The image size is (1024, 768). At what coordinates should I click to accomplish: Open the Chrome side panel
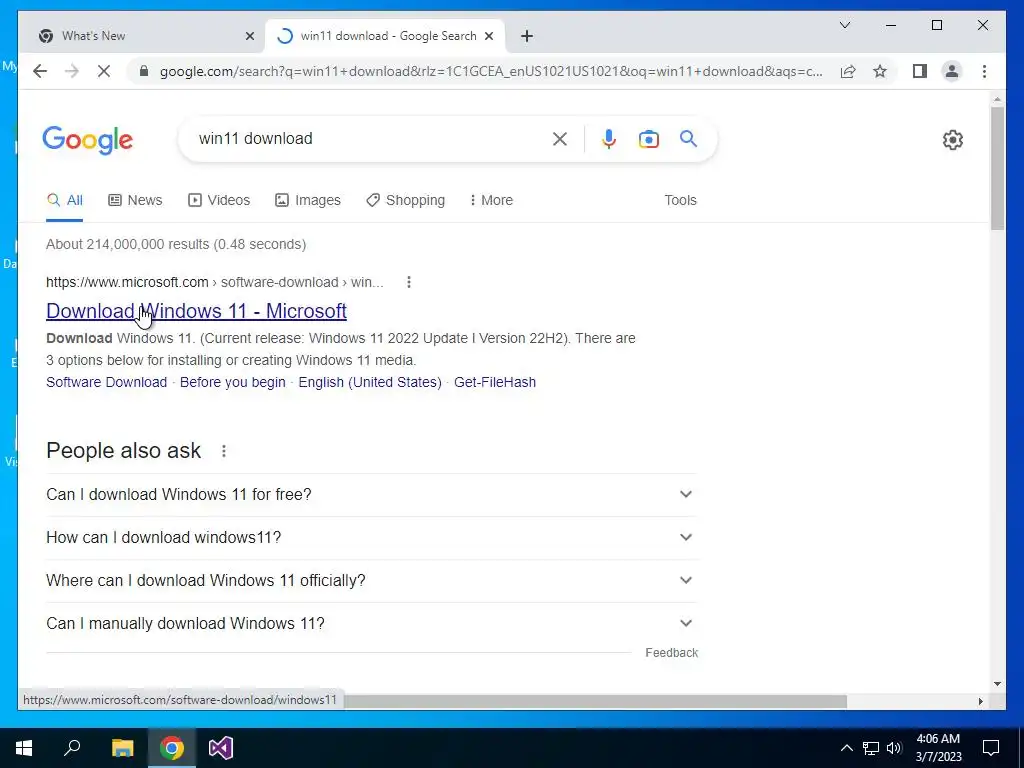920,71
